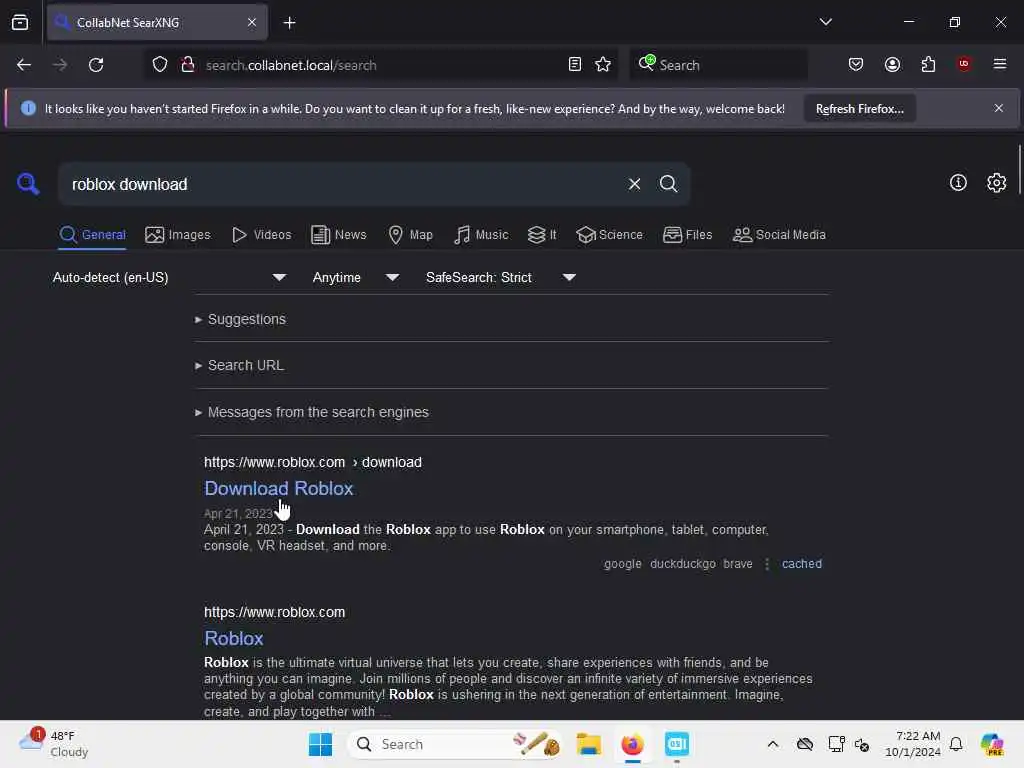
Task: Click the https://www.roblox.com URL
Action: tap(274, 613)
